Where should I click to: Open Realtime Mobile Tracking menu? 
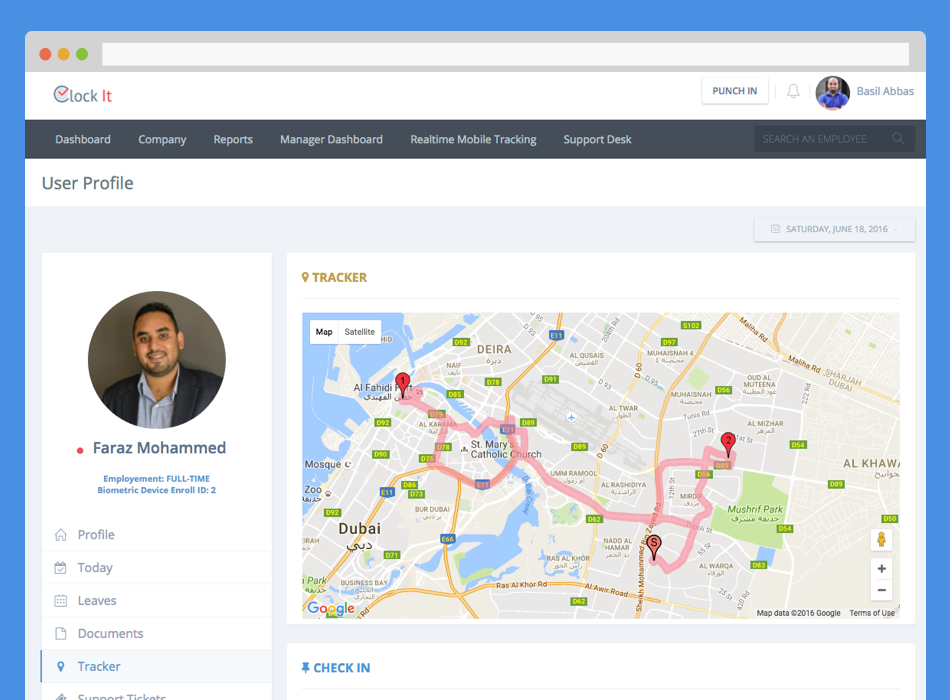click(x=473, y=139)
